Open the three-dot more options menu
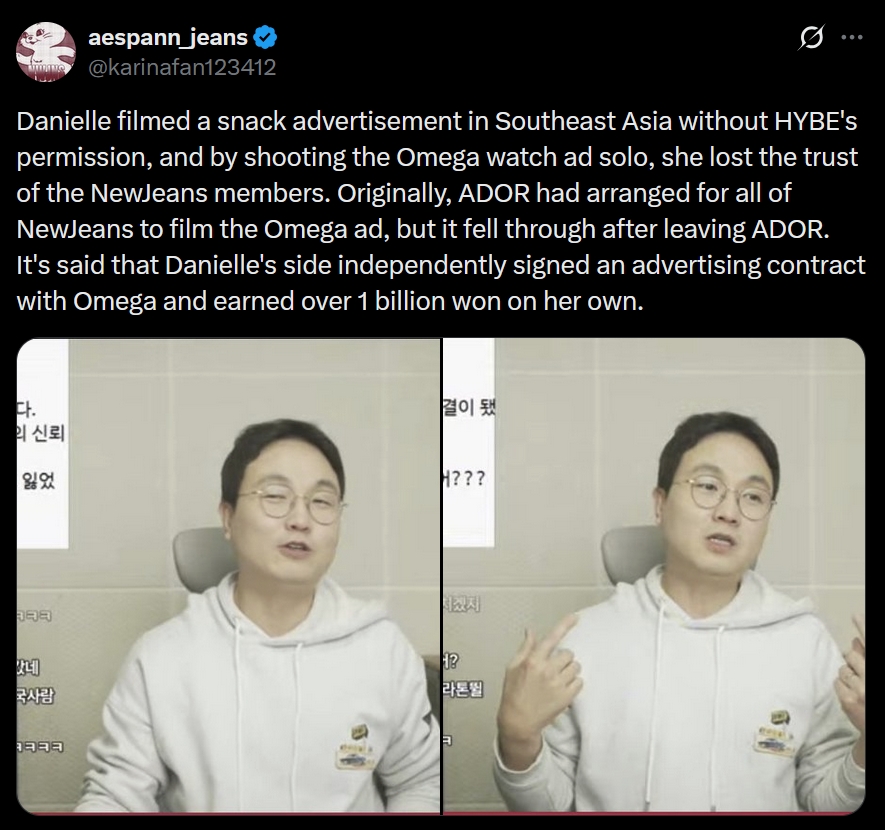Viewport: 885px width, 830px height. point(852,37)
